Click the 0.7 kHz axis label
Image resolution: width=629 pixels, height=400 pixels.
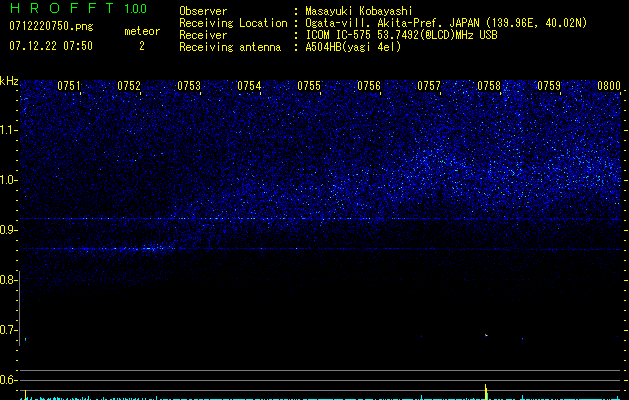point(9,330)
